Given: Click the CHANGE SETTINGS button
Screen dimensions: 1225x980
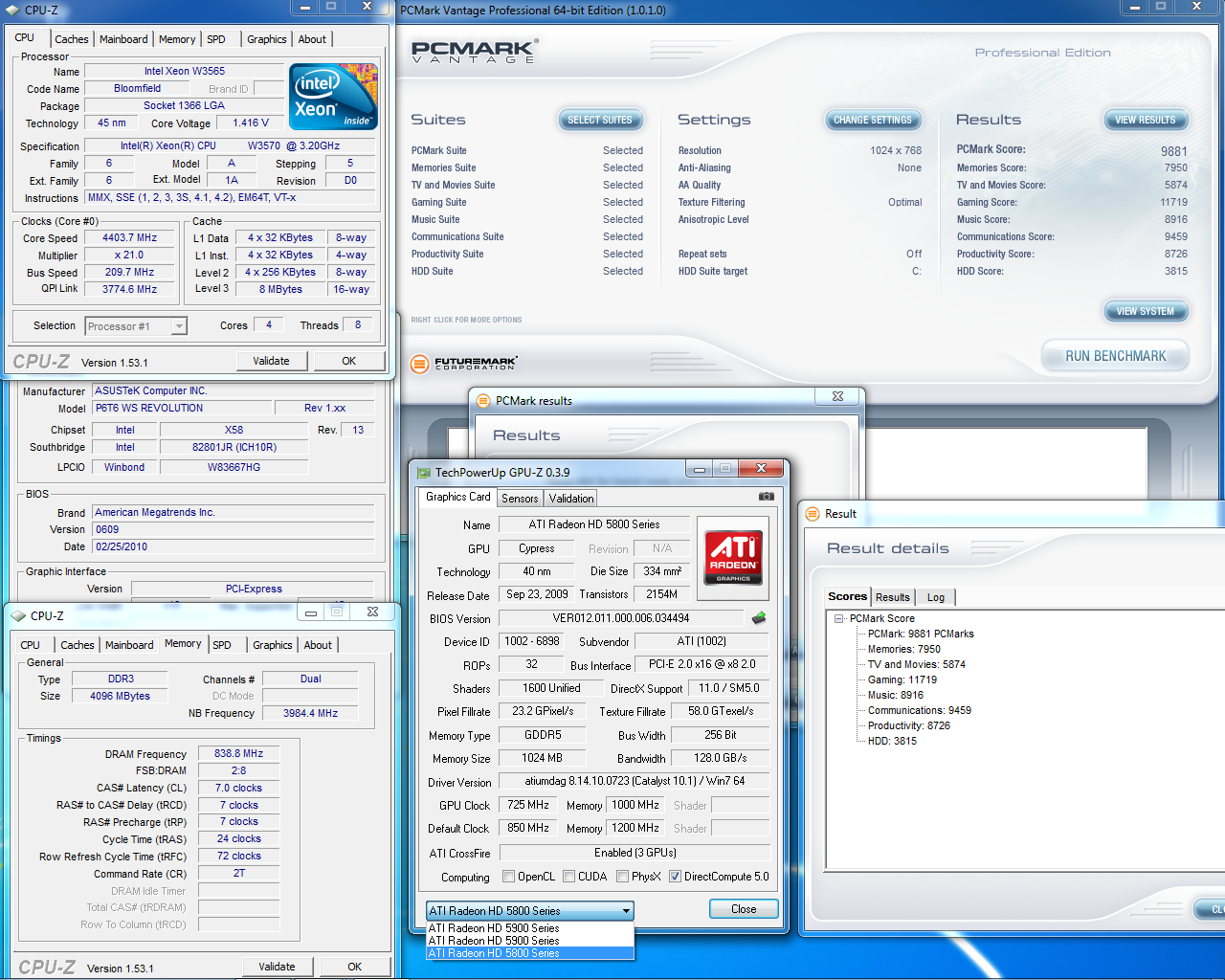Looking at the screenshot, I should point(873,120).
